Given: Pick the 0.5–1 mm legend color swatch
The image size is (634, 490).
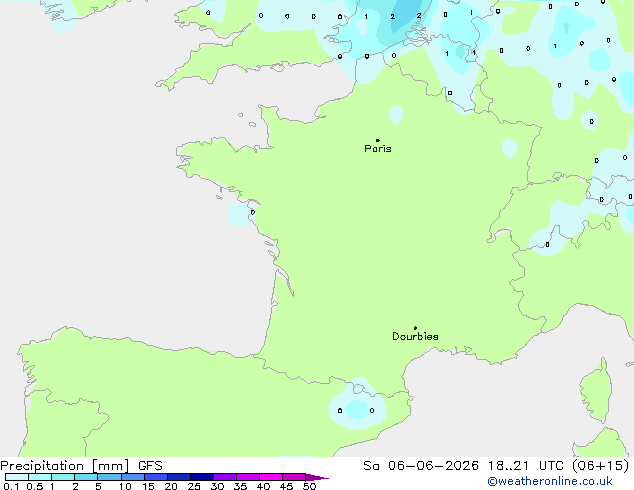Looking at the screenshot, I should (40, 477).
